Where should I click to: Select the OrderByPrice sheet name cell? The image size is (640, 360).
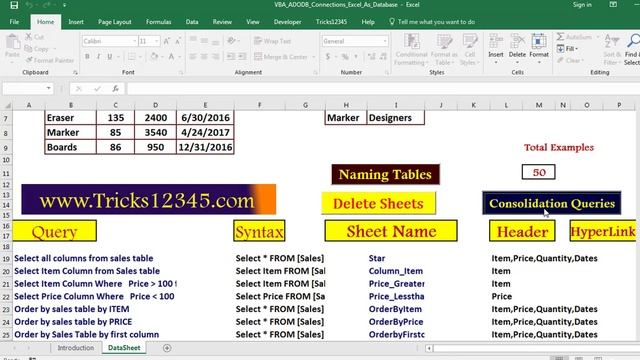pyautogui.click(x=396, y=322)
